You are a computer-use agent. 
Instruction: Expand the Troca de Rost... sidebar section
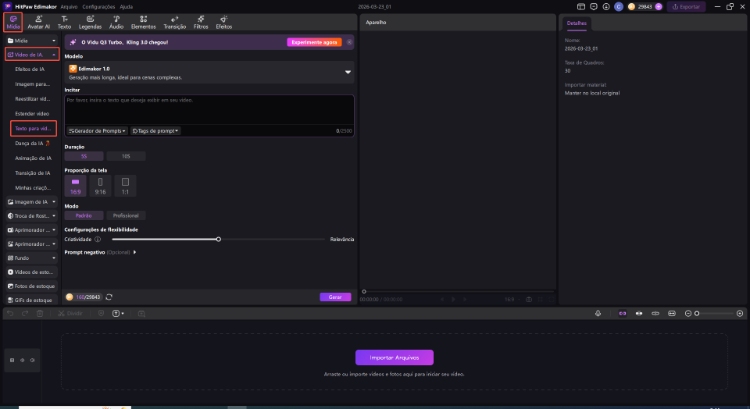coord(54,216)
